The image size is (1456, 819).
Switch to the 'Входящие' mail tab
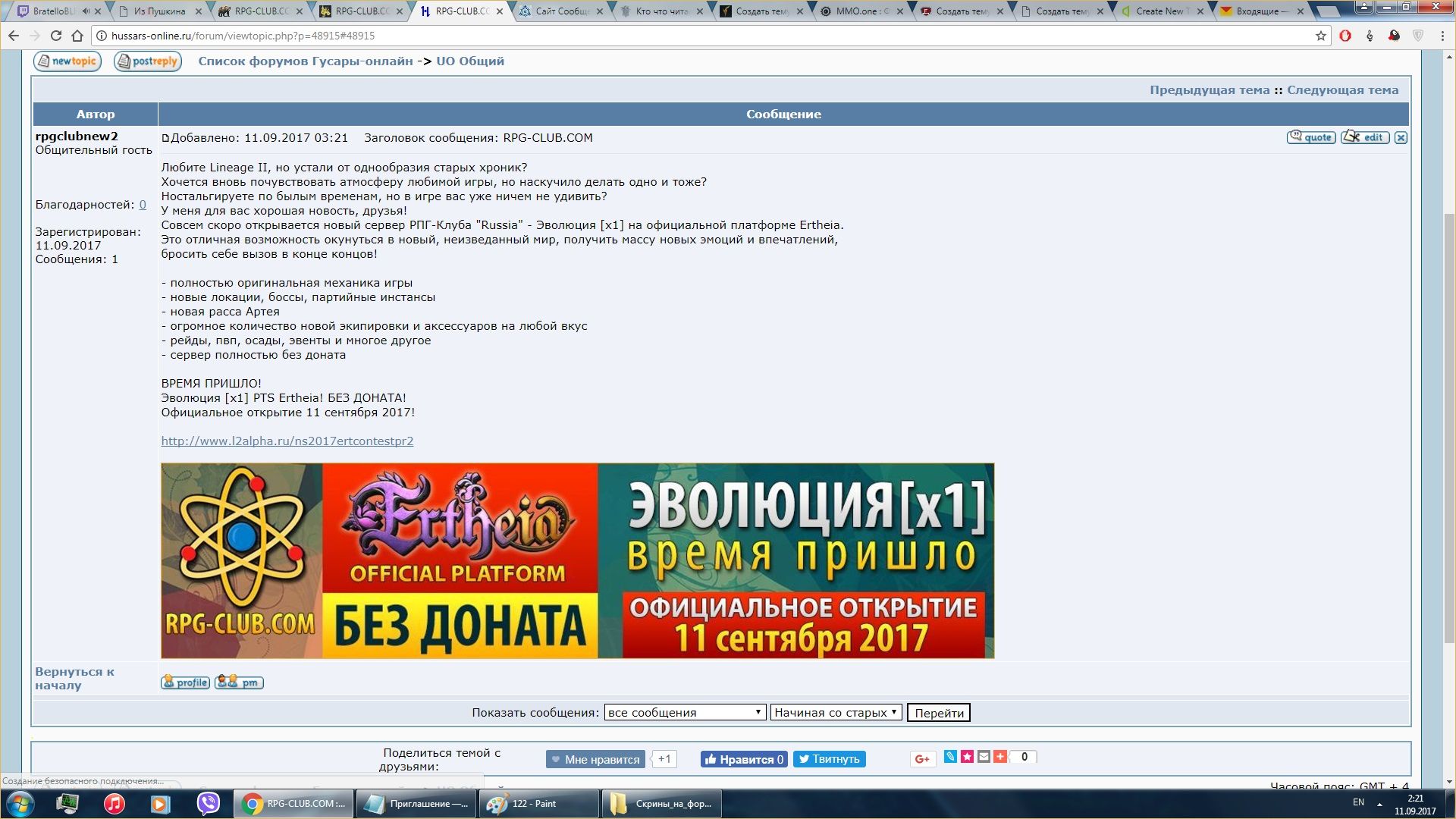pyautogui.click(x=1263, y=11)
